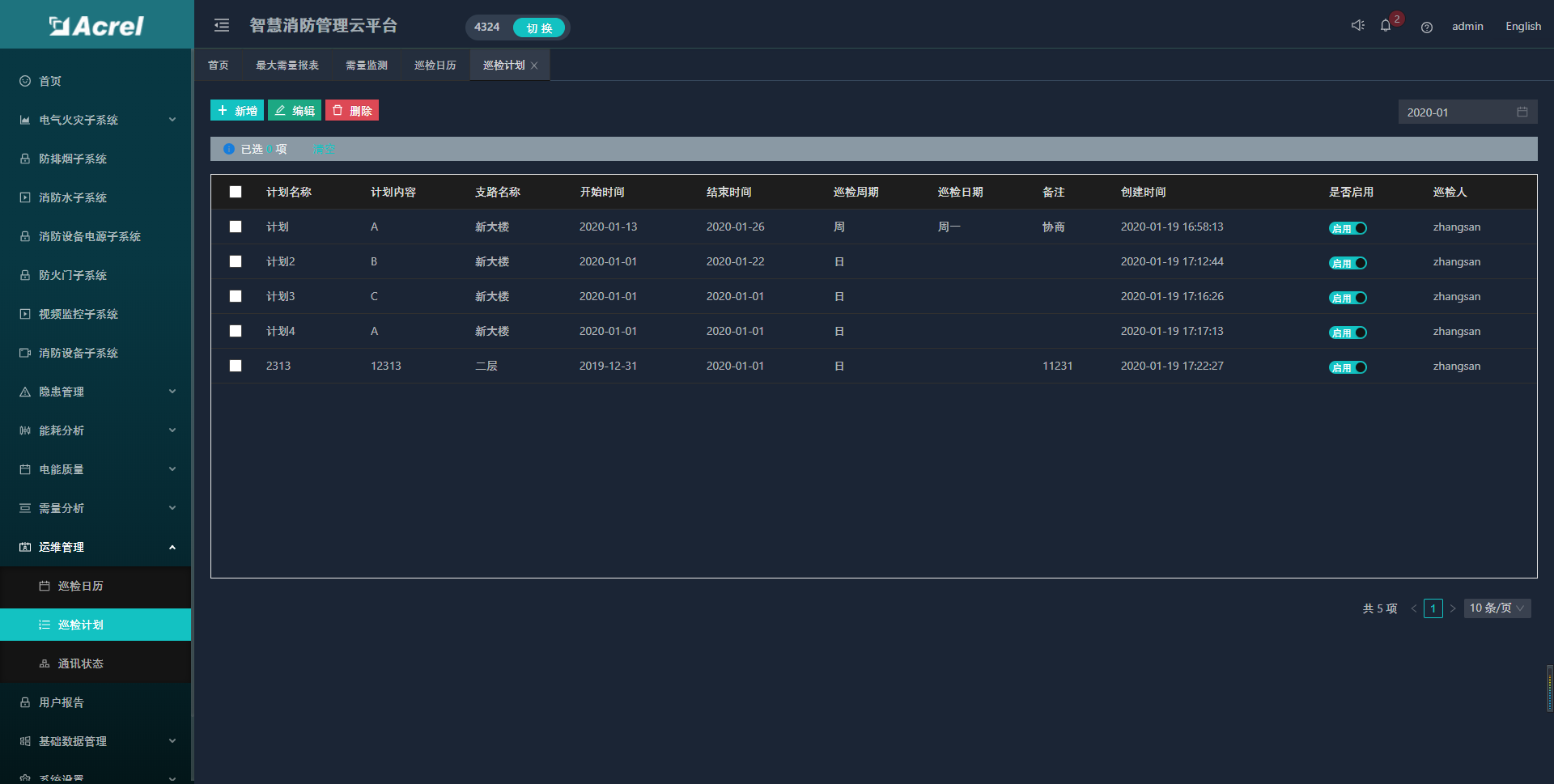This screenshot has width=1554, height=784.
Task: Open the 10 条/页 page size dropdown
Action: [x=1497, y=608]
